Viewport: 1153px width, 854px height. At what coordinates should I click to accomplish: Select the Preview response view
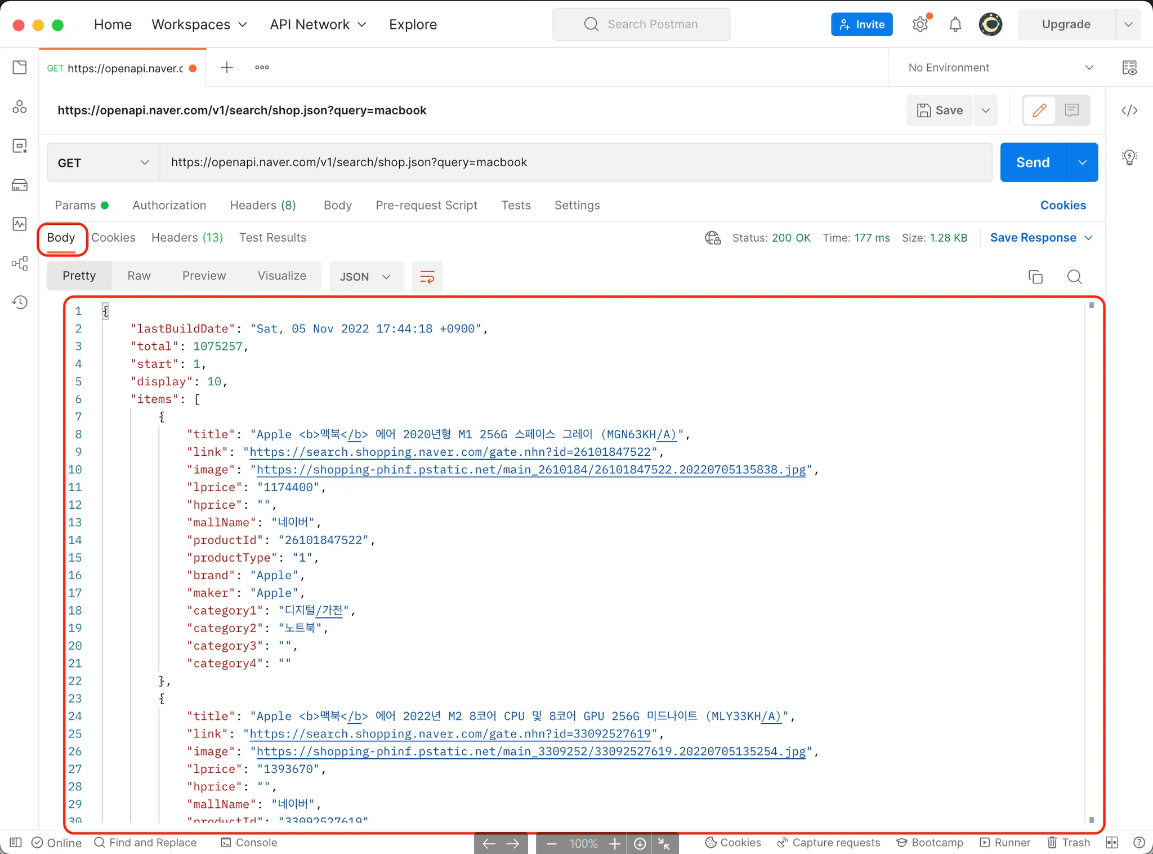coord(204,276)
